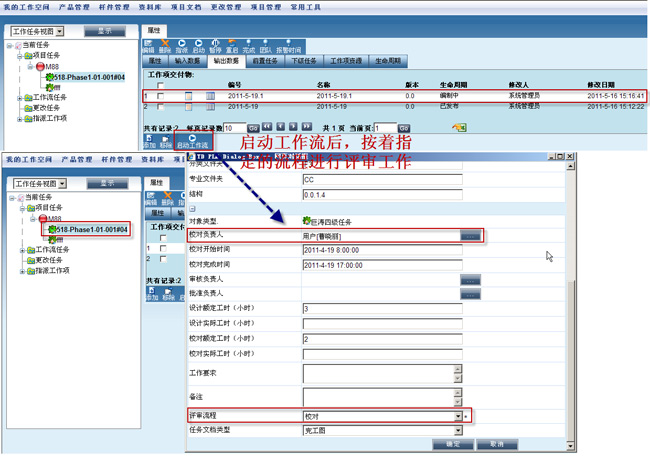Screen dimensions: 650x471
Task: Open the 评审流程 dropdown showing 校对
Action: tap(459, 415)
